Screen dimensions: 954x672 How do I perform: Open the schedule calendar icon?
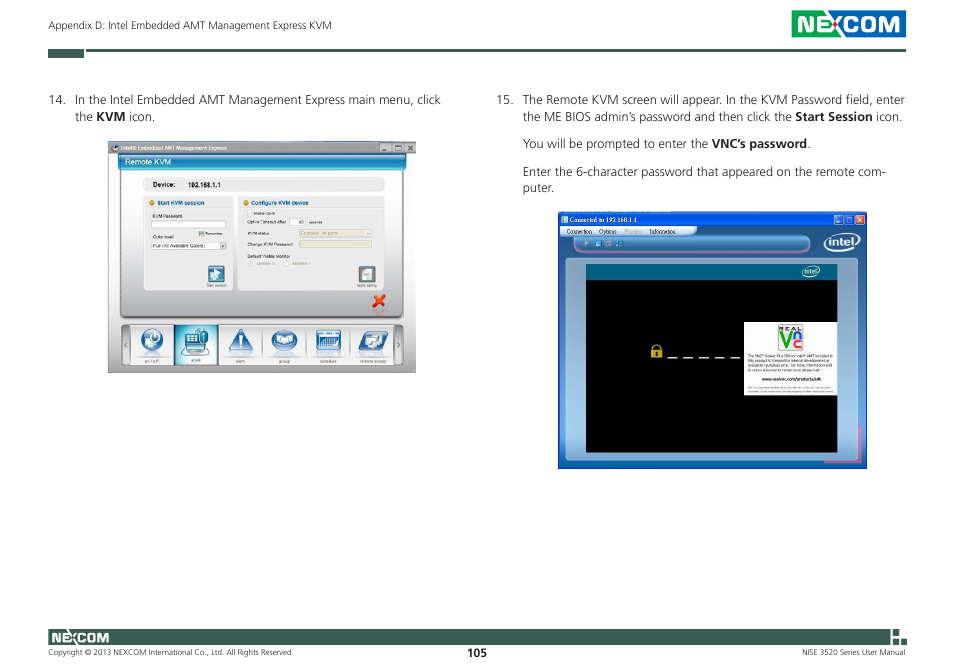tap(329, 342)
